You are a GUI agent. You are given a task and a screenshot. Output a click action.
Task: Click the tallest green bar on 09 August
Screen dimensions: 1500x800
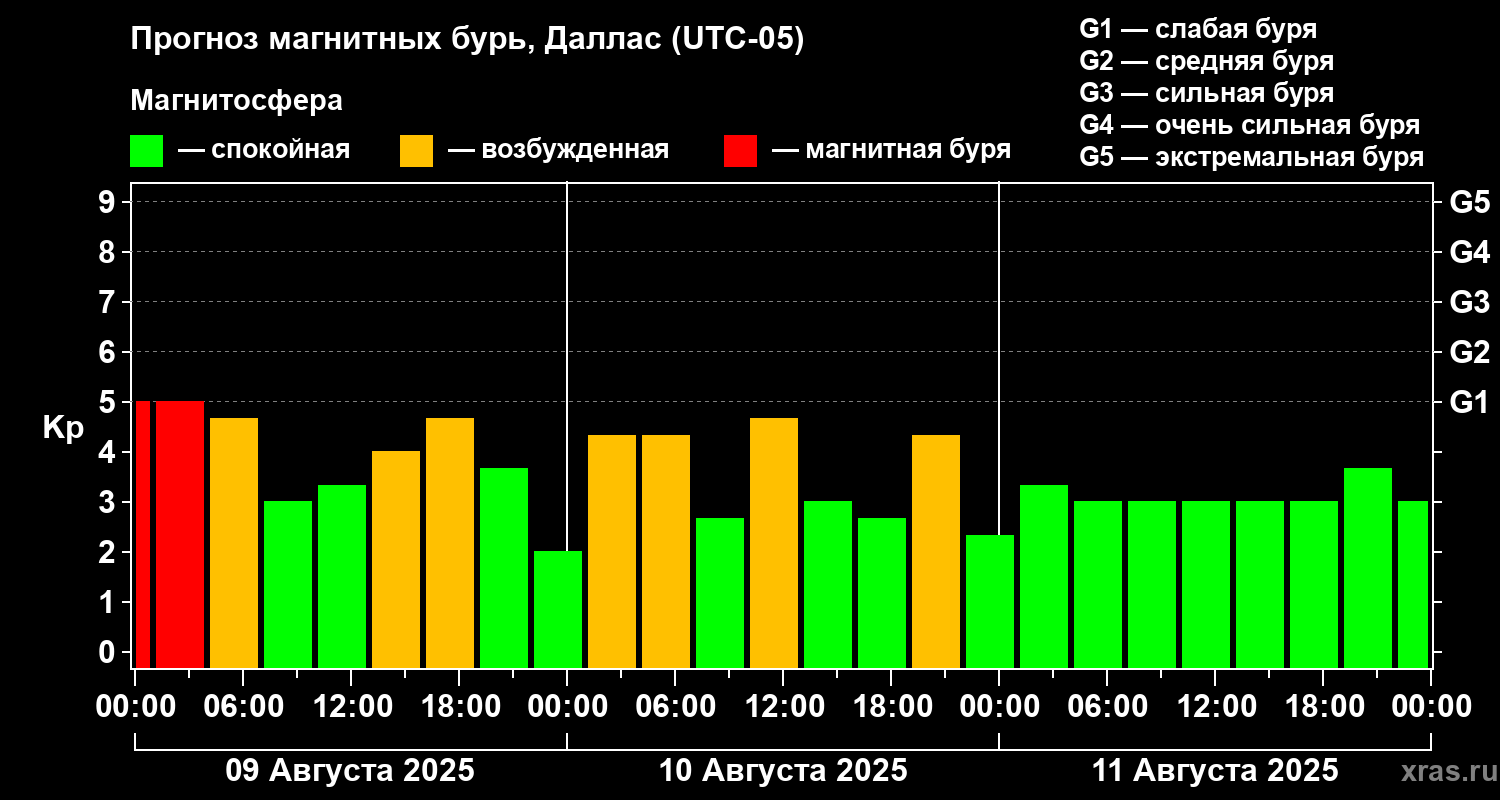click(504, 567)
